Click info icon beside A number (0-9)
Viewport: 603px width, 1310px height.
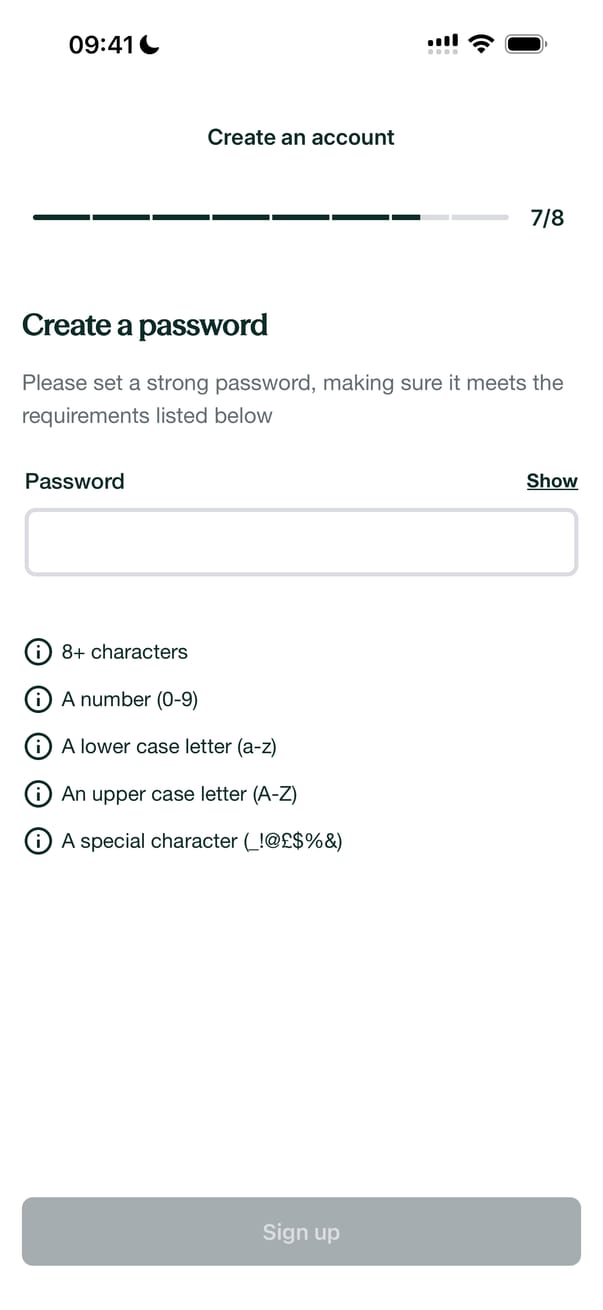[37, 699]
